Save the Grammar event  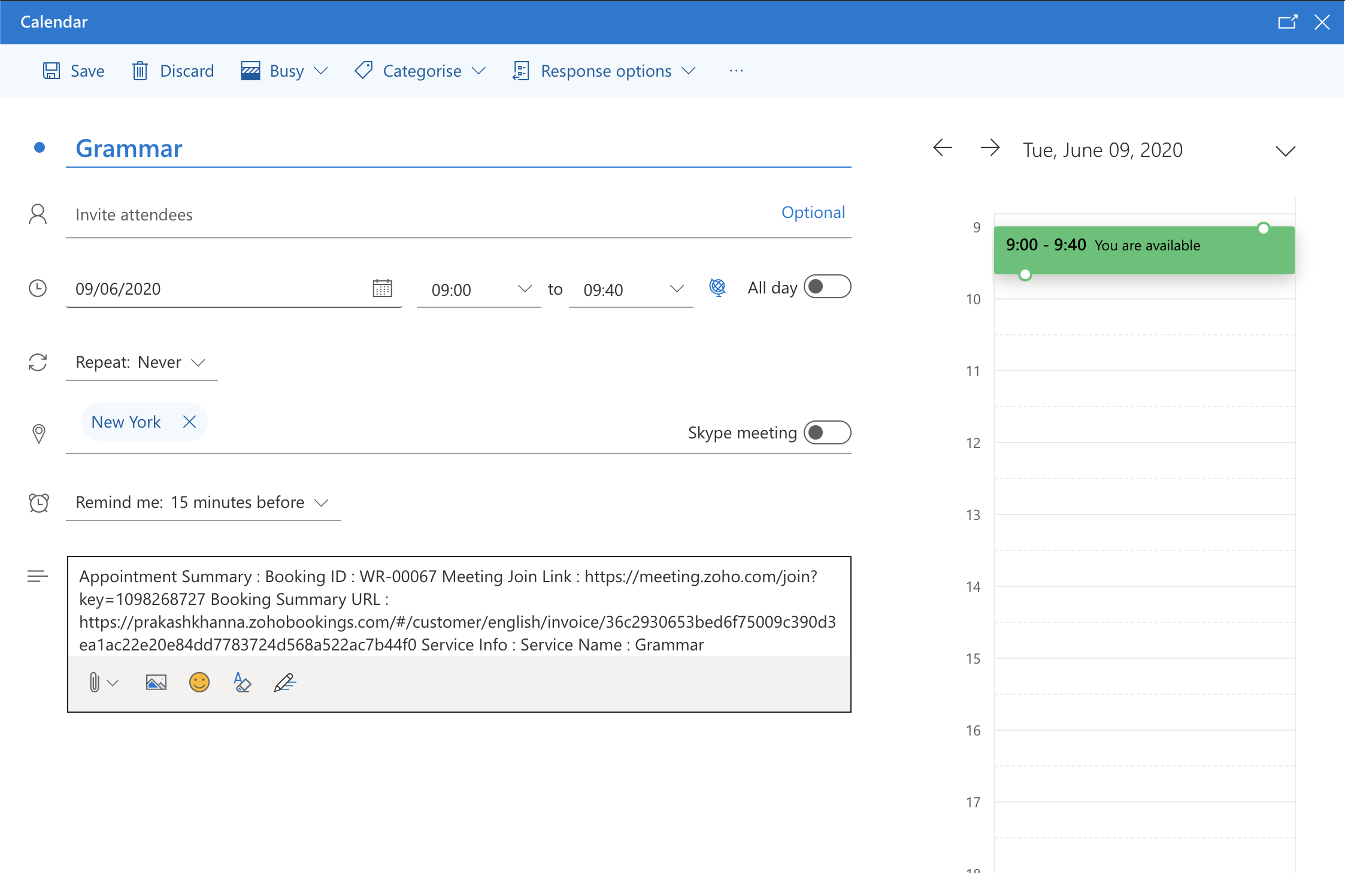(x=74, y=71)
